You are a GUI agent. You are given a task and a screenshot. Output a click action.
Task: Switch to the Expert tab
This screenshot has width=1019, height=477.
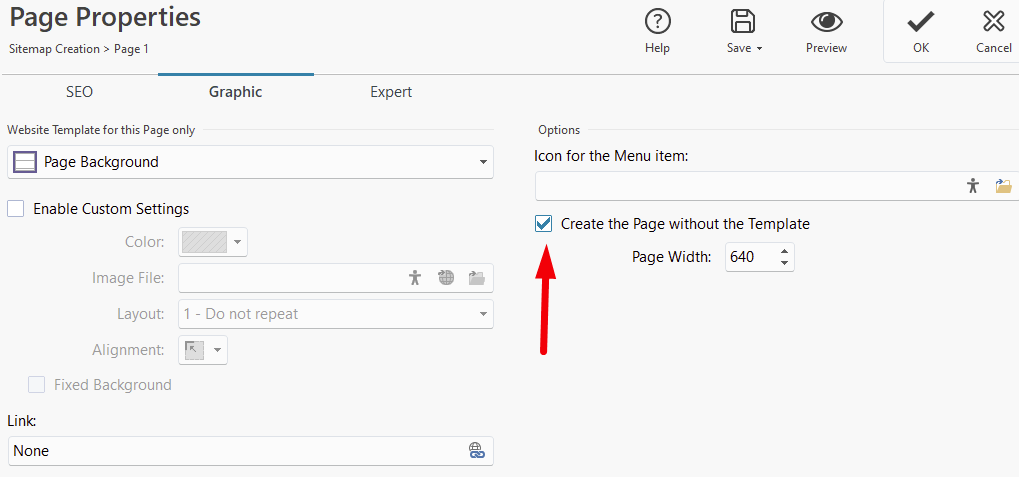391,92
